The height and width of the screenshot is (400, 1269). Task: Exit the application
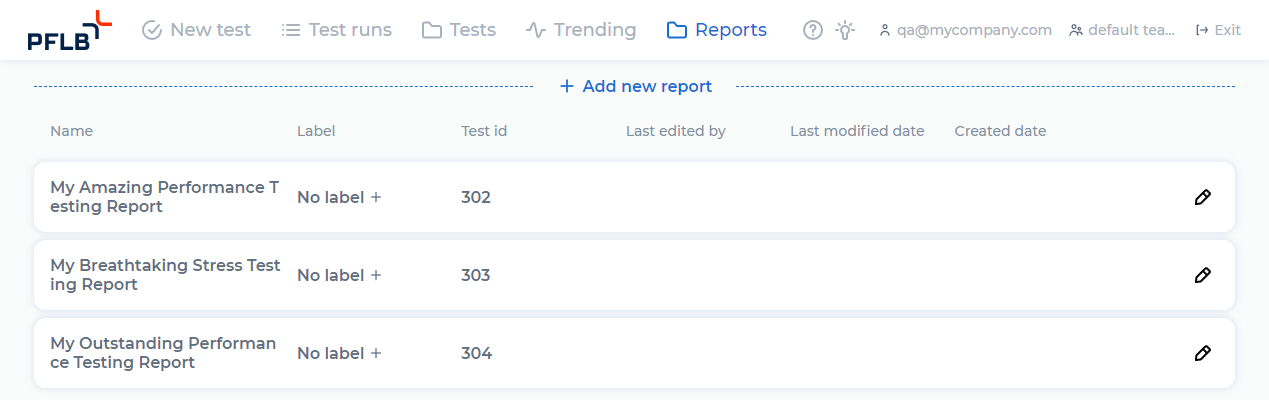click(x=1218, y=30)
